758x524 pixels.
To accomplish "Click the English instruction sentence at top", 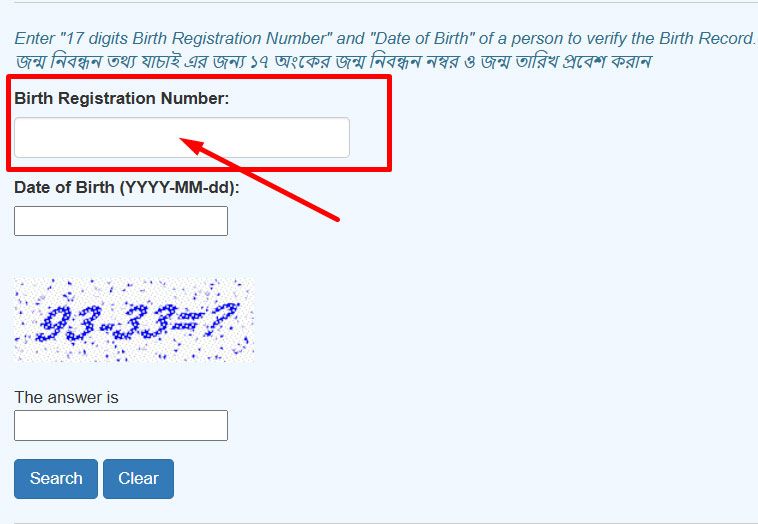I will click(x=384, y=39).
